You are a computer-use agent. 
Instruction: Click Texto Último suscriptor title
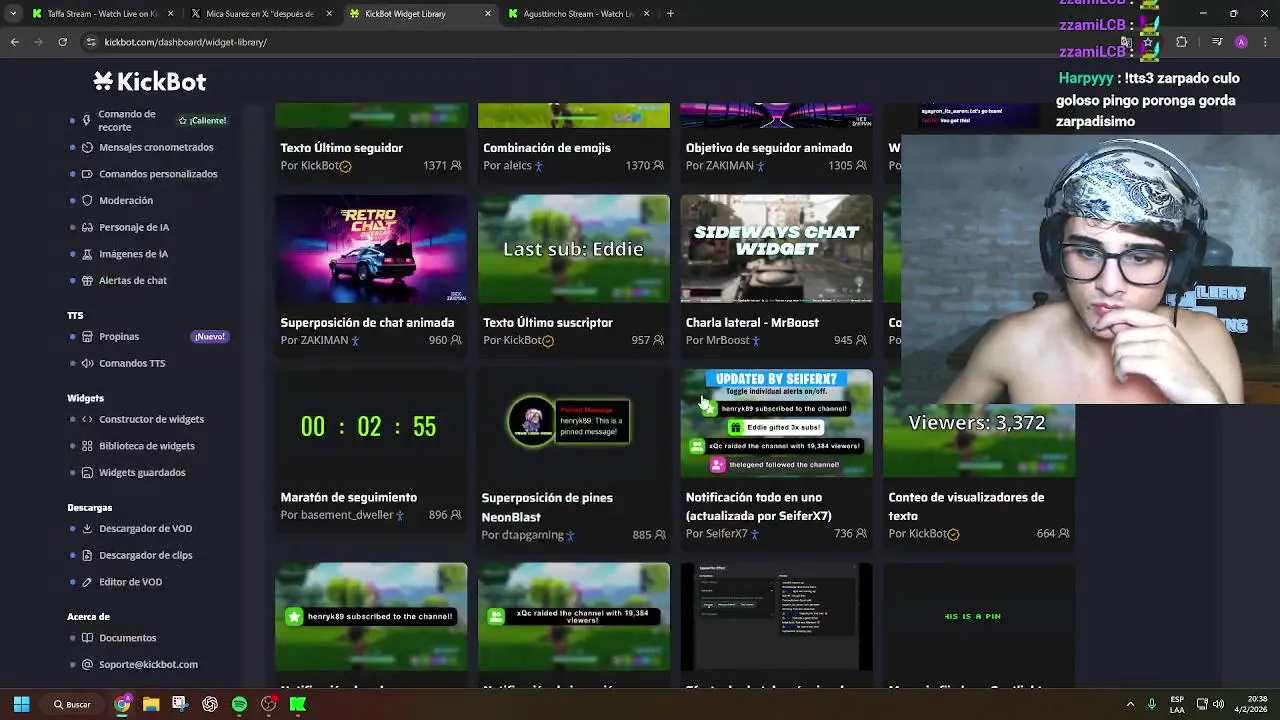pyautogui.click(x=548, y=323)
